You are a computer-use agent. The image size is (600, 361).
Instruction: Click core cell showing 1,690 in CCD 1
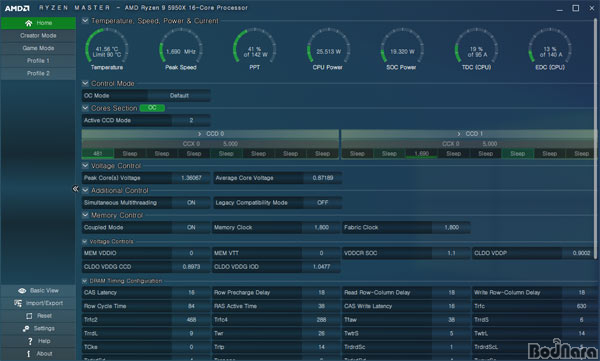coord(421,154)
